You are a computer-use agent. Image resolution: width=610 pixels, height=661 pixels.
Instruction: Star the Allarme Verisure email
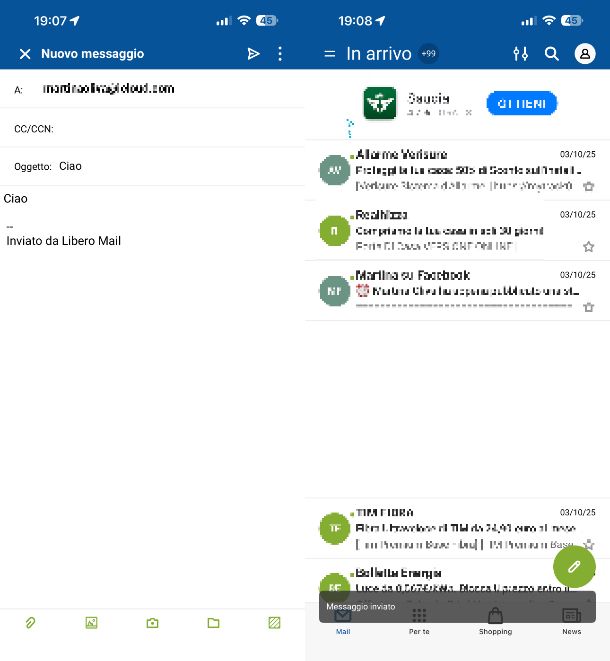[589, 186]
